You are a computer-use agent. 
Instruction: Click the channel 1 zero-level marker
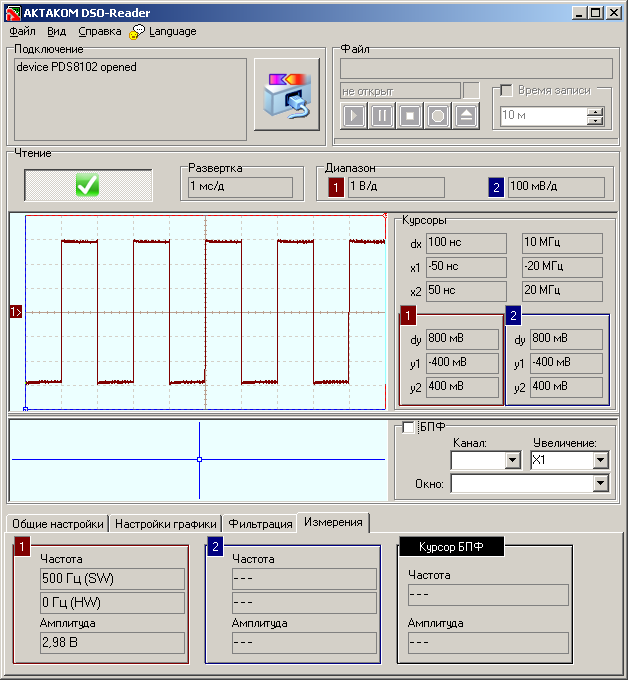point(16,312)
